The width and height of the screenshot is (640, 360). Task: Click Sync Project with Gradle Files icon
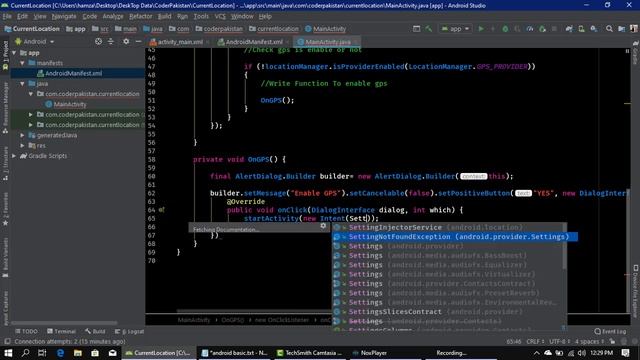pos(569,29)
